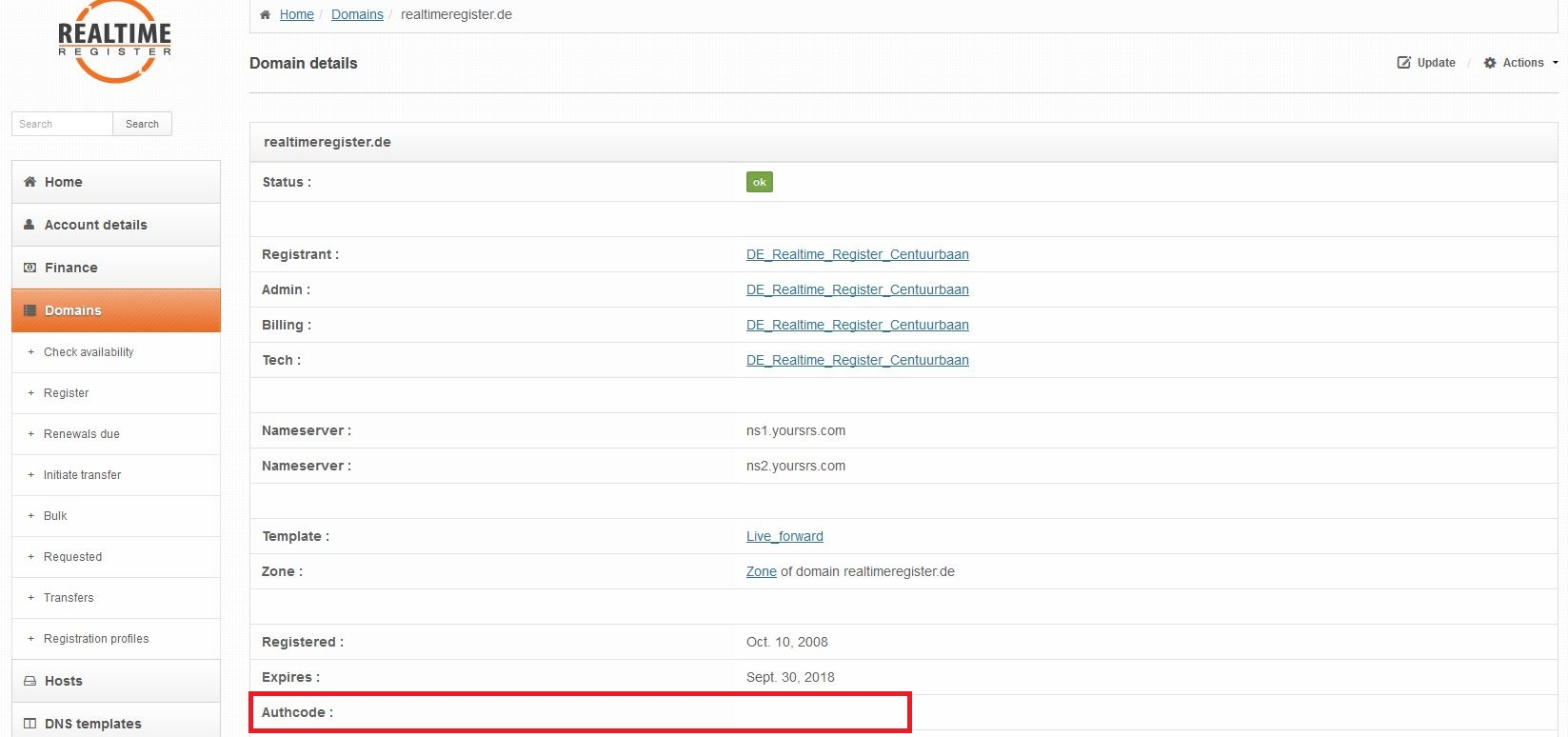Click realtimeregister.de in the breadcrumb
Image resolution: width=1568 pixels, height=737 pixels.
pyautogui.click(x=456, y=14)
